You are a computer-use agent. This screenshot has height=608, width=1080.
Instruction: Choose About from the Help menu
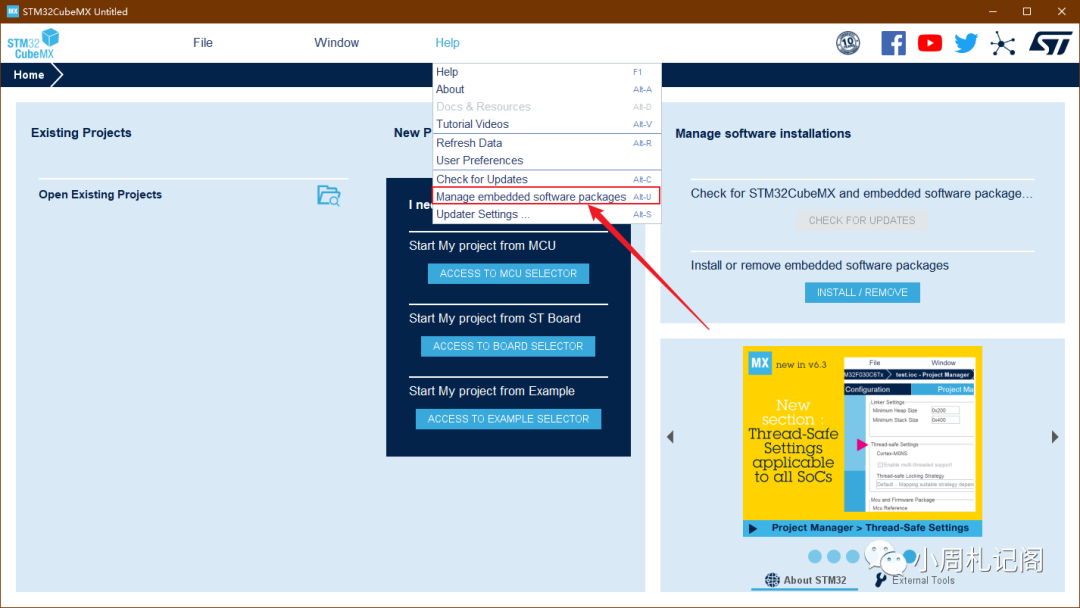pos(547,89)
